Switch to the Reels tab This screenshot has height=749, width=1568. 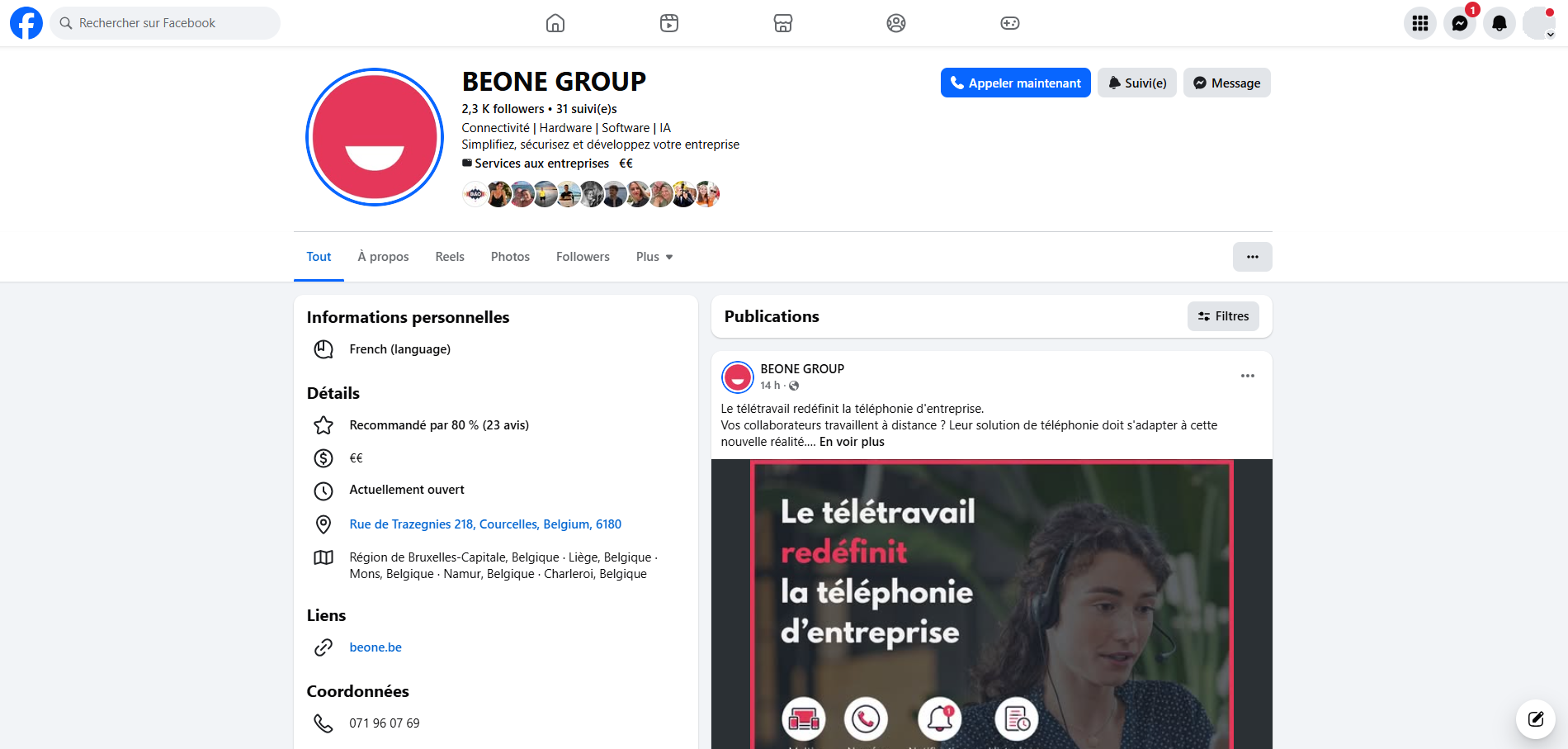point(450,257)
